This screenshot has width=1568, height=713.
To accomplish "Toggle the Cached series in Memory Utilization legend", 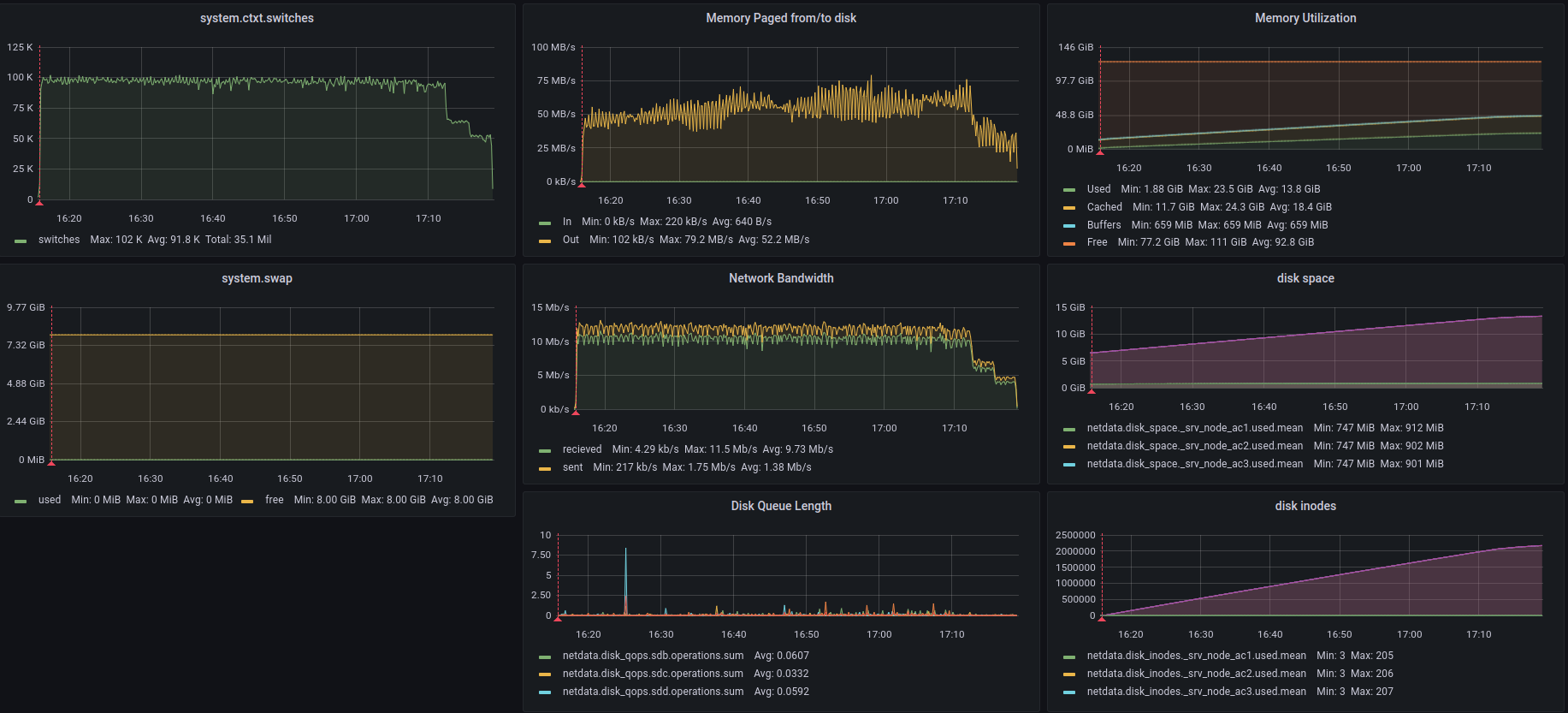I will pos(1104,207).
